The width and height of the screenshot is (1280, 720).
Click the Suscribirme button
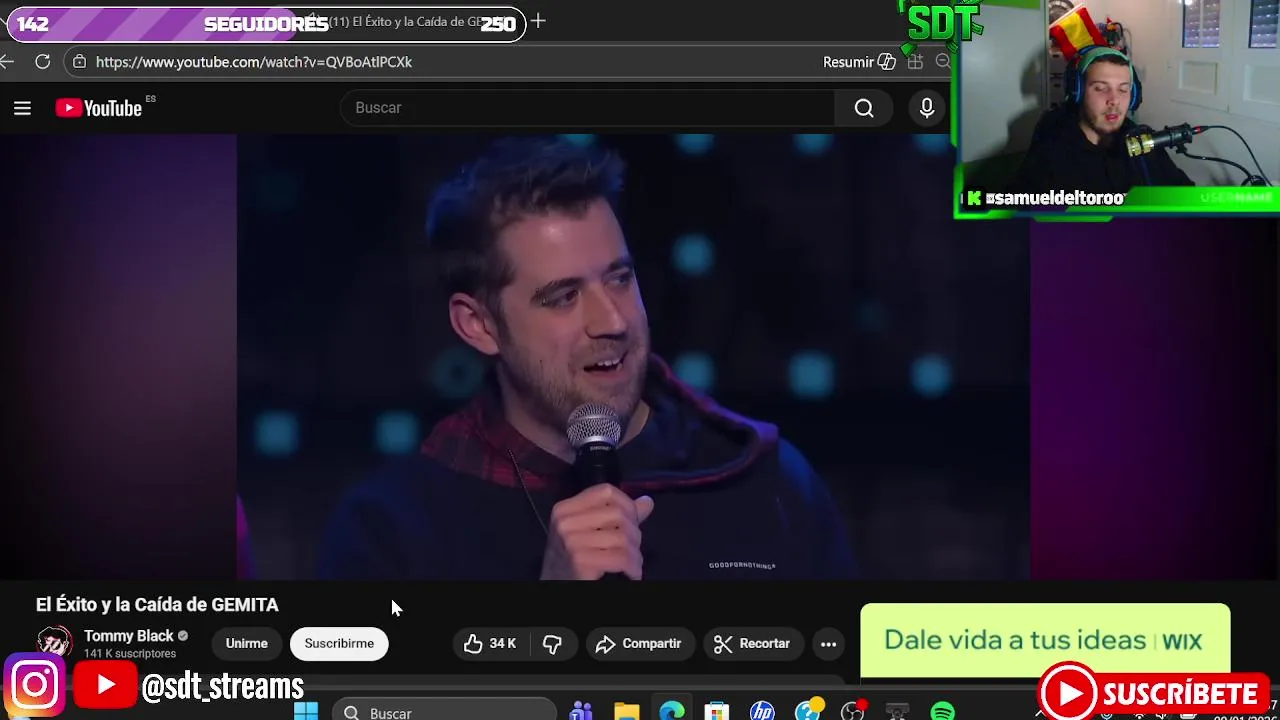coord(339,644)
